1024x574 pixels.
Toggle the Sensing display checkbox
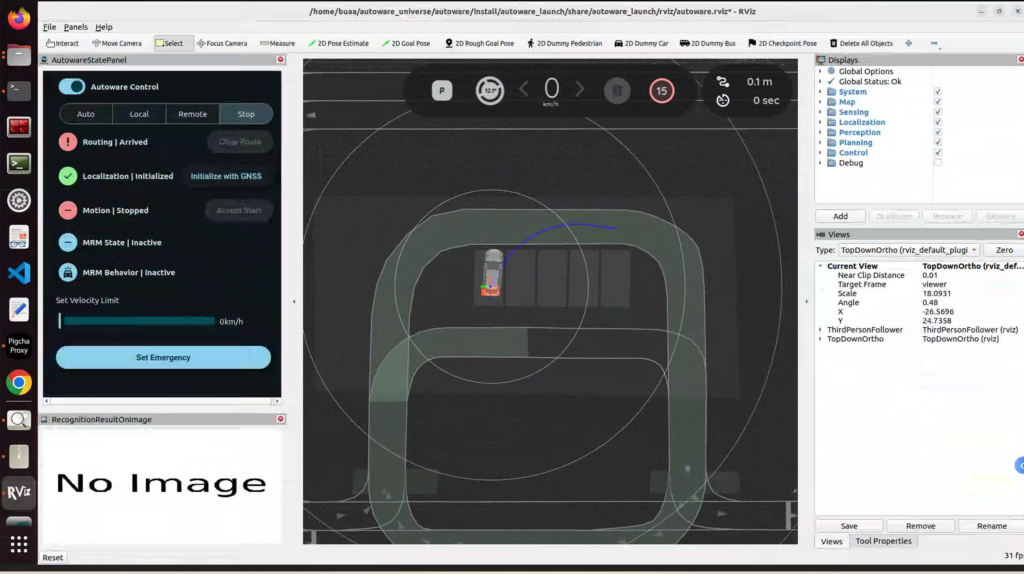click(x=938, y=112)
